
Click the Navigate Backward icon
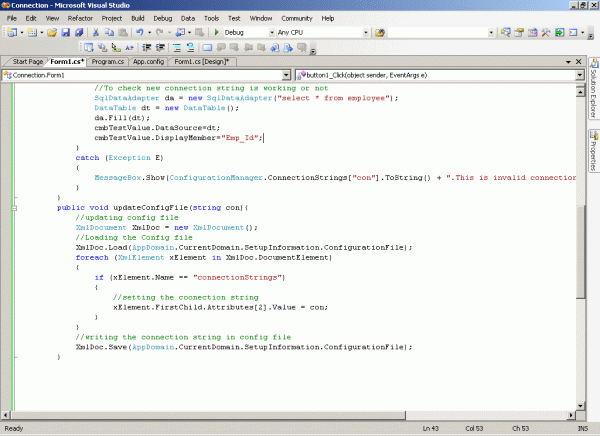[x=180, y=33]
